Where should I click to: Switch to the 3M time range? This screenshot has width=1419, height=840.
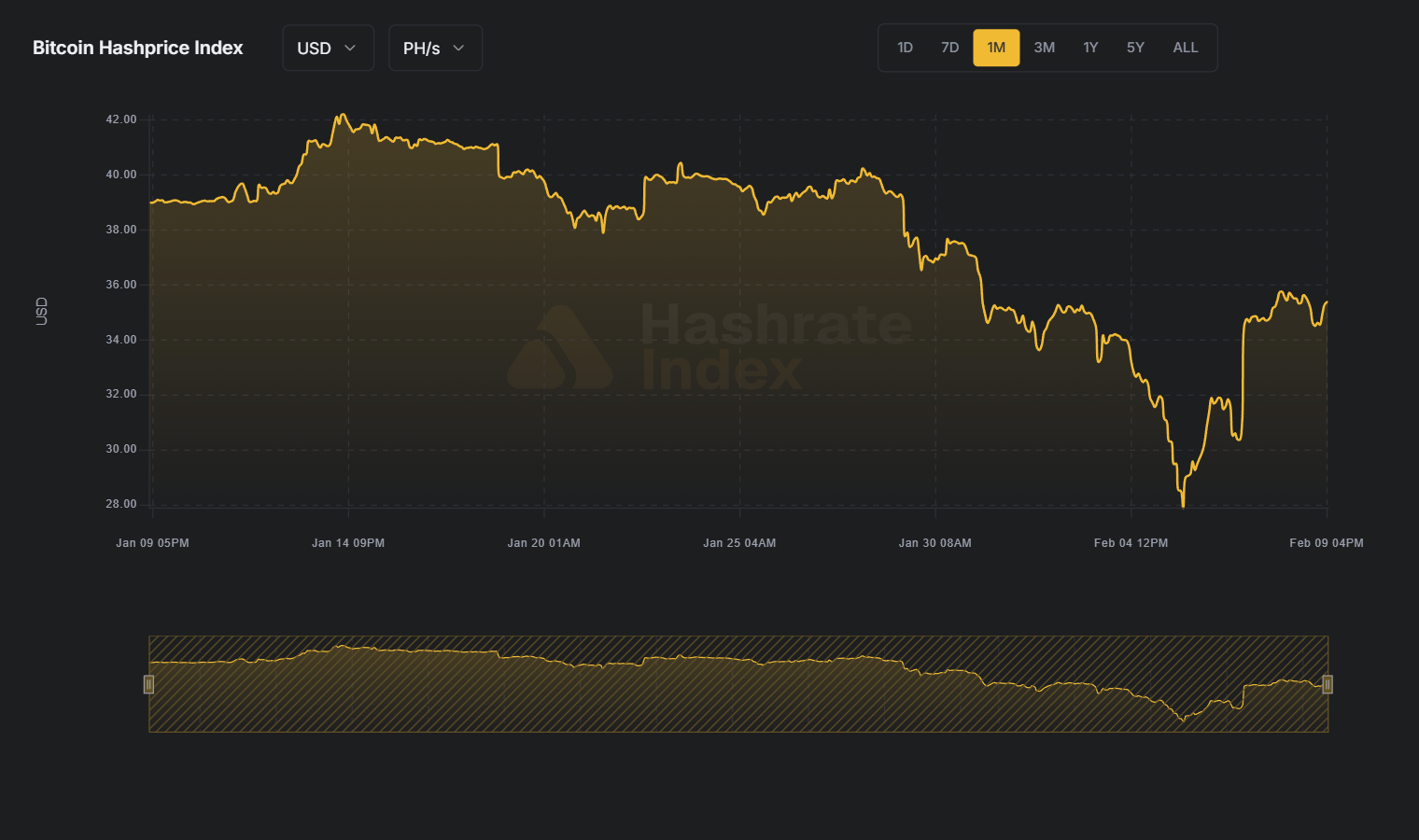click(x=1044, y=48)
